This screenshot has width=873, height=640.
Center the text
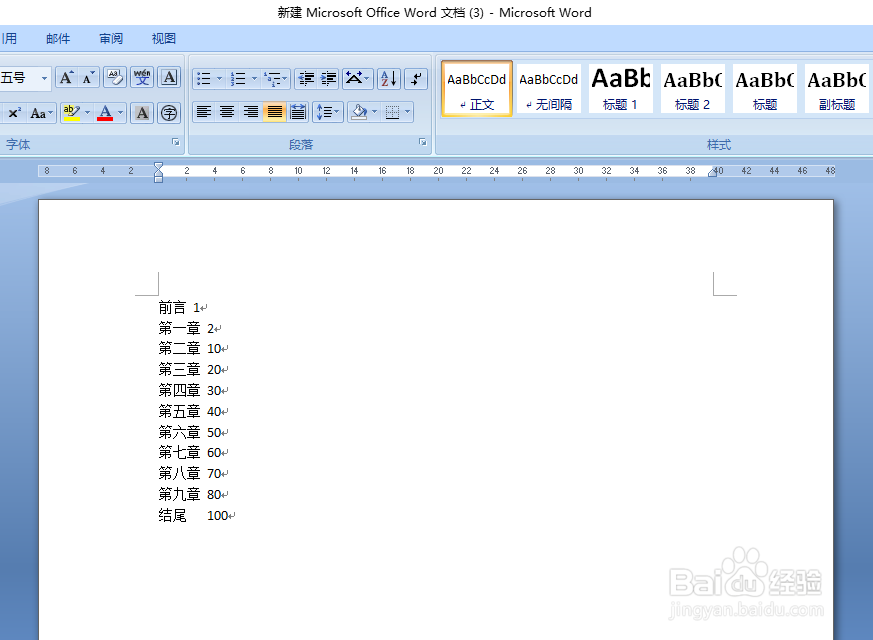pos(227,112)
